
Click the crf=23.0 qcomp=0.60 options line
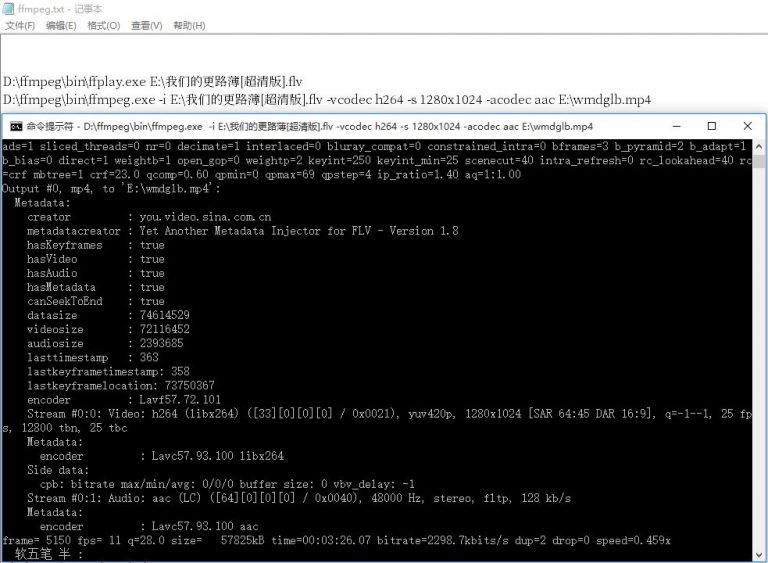click(262, 174)
